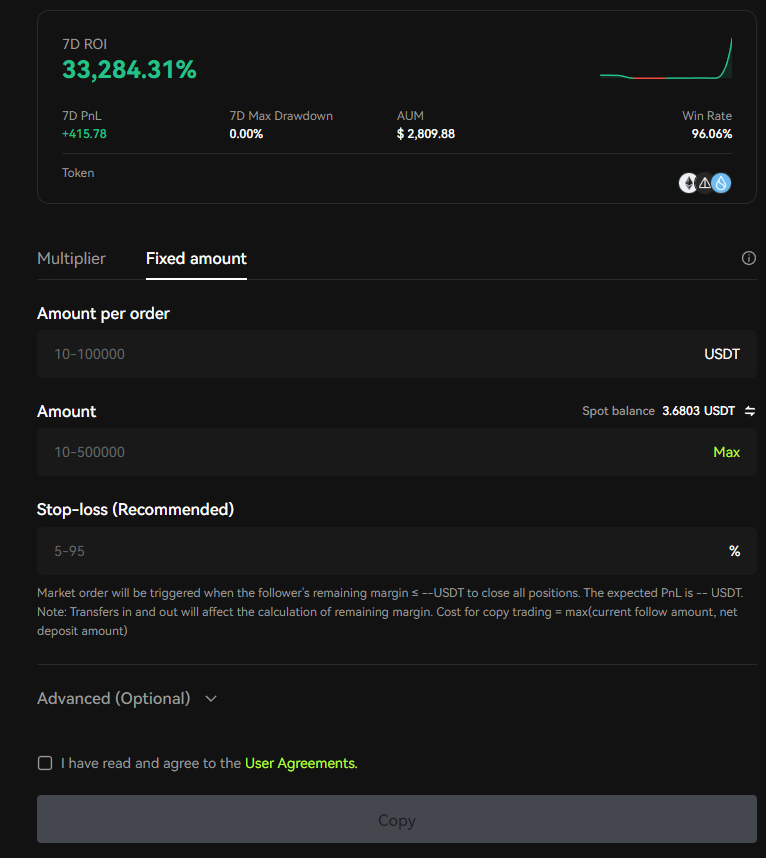766x858 pixels.
Task: Switch to the Multiplier tab
Action: (71, 258)
